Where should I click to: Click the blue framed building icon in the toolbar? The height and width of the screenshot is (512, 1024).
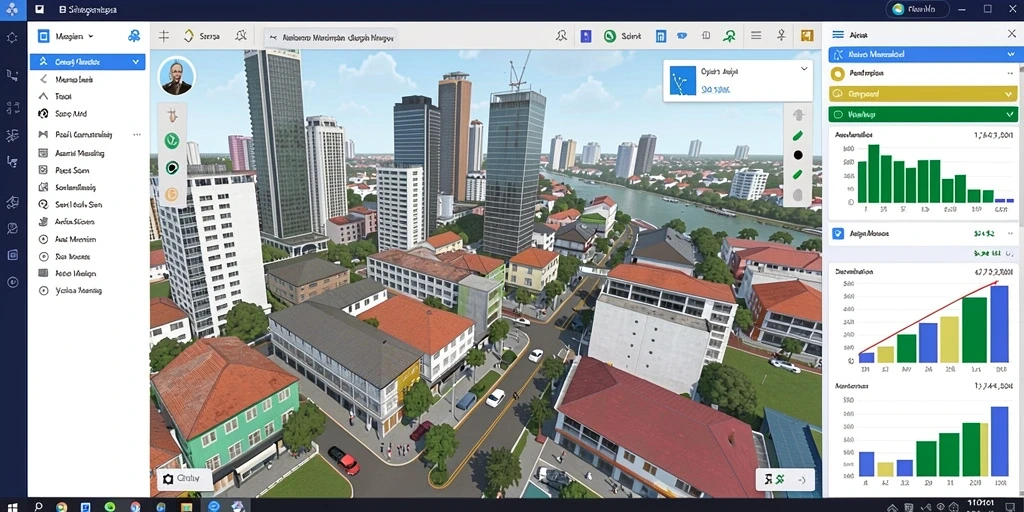click(661, 37)
